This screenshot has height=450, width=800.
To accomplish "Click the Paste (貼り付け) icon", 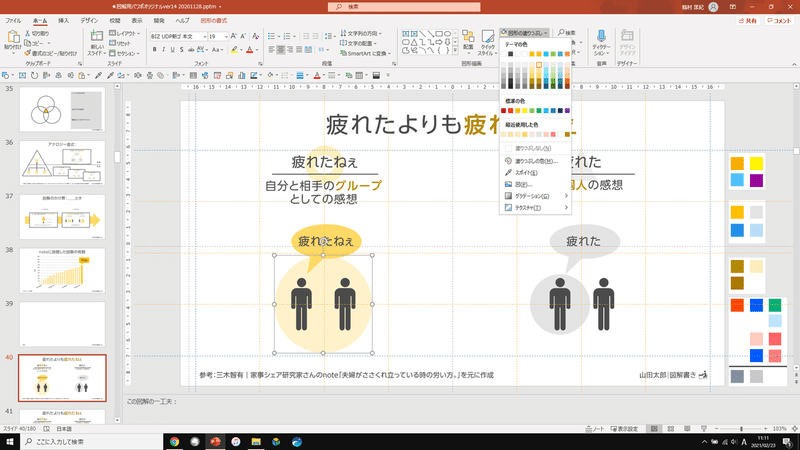I will click(13, 37).
